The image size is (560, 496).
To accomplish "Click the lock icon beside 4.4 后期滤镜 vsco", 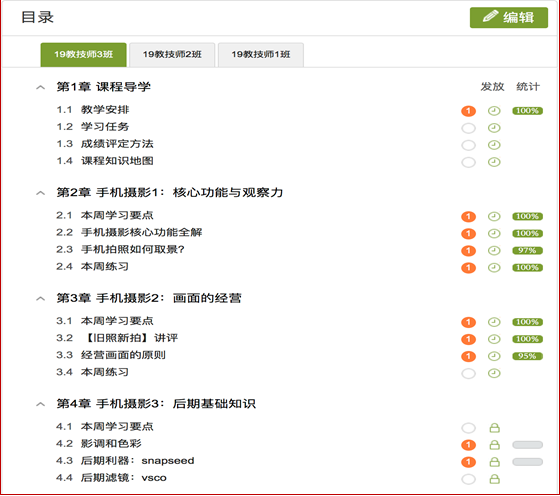I will (494, 479).
